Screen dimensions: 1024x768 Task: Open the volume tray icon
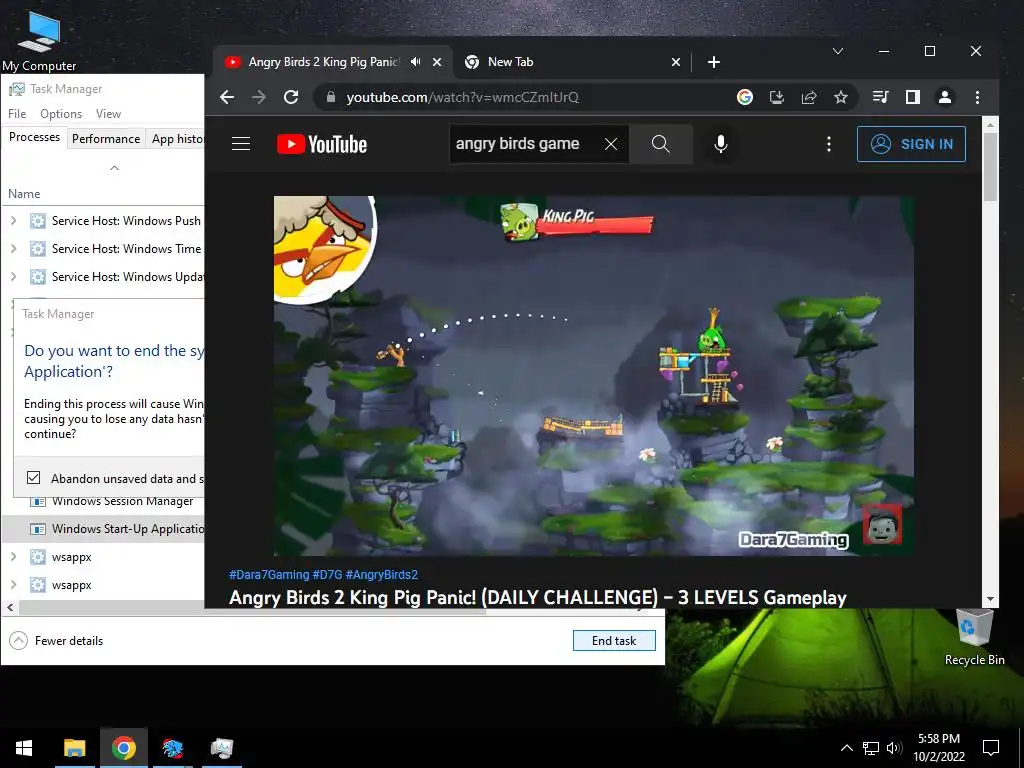tap(894, 748)
